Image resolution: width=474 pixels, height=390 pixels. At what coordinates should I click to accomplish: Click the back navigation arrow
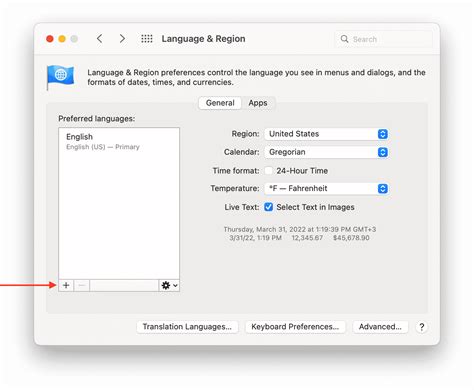coord(99,39)
